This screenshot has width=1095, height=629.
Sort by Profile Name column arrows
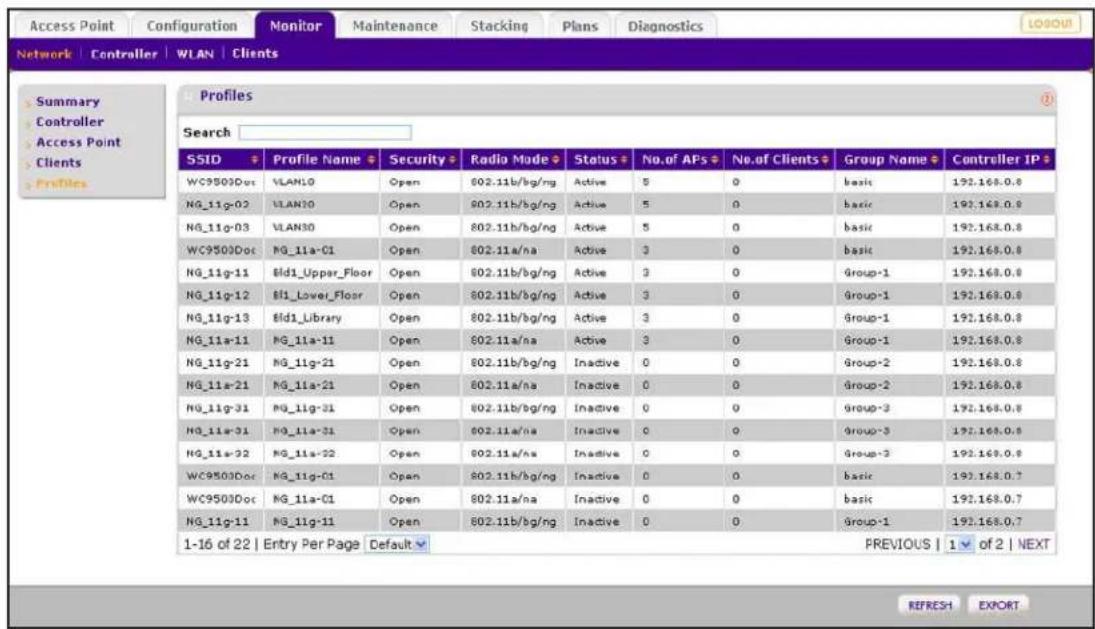(372, 160)
